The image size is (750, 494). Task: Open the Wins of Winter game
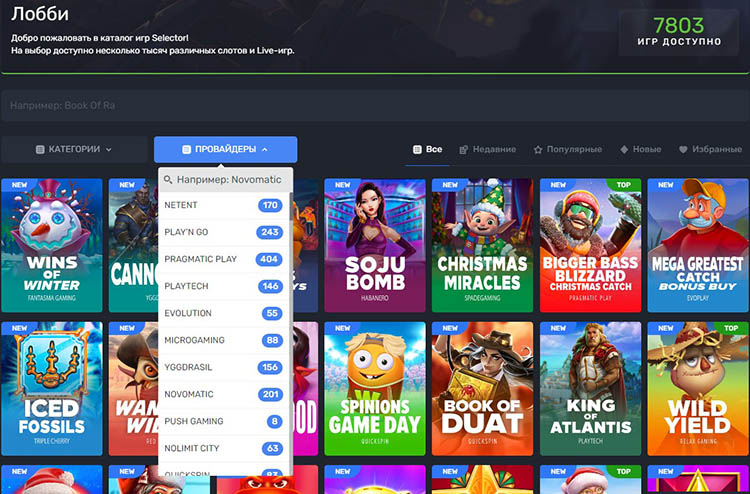[x=52, y=245]
